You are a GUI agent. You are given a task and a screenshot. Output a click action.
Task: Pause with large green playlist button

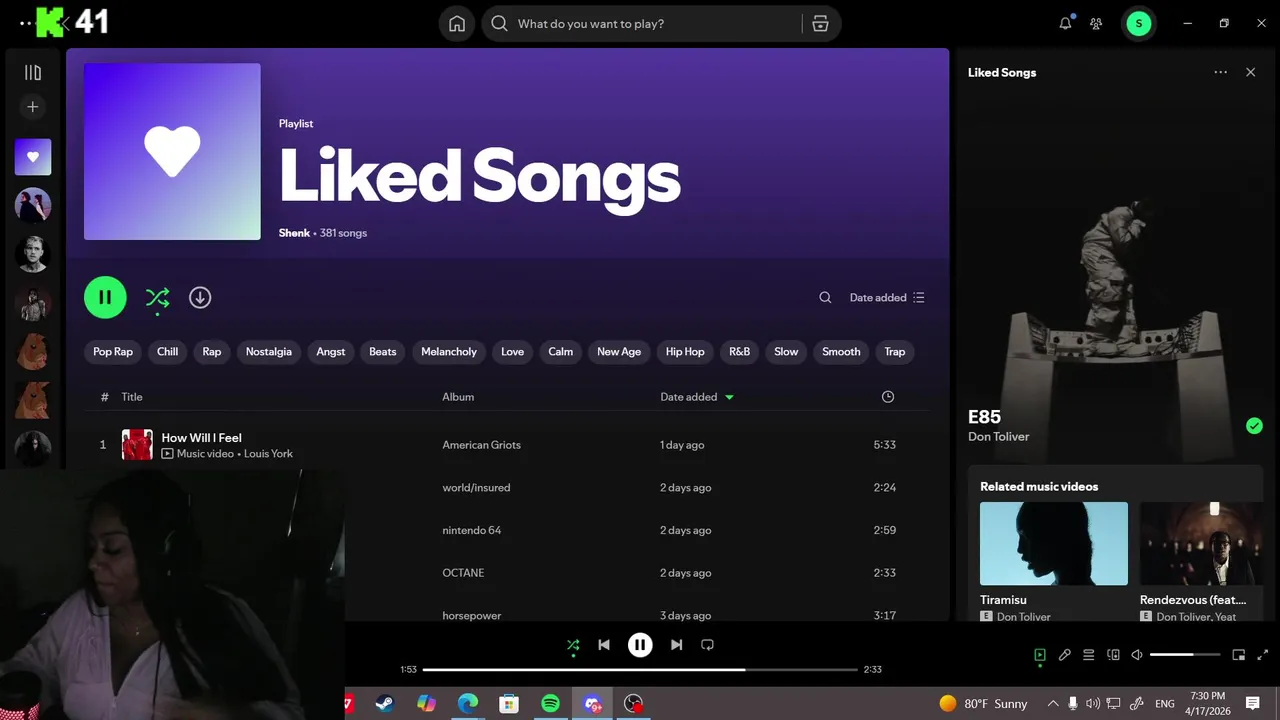click(105, 297)
